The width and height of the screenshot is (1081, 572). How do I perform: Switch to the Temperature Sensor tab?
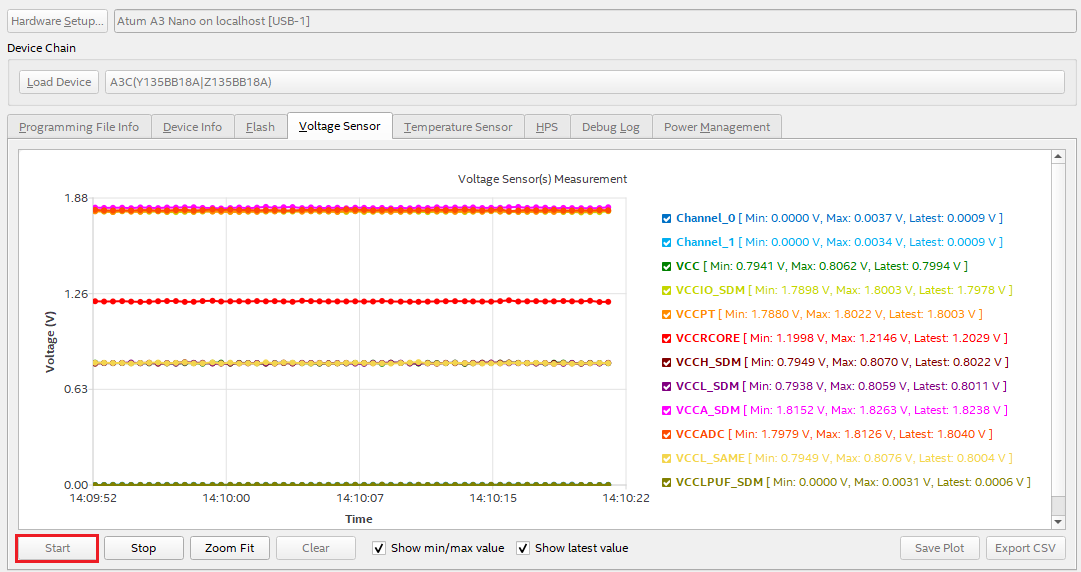pyautogui.click(x=457, y=127)
